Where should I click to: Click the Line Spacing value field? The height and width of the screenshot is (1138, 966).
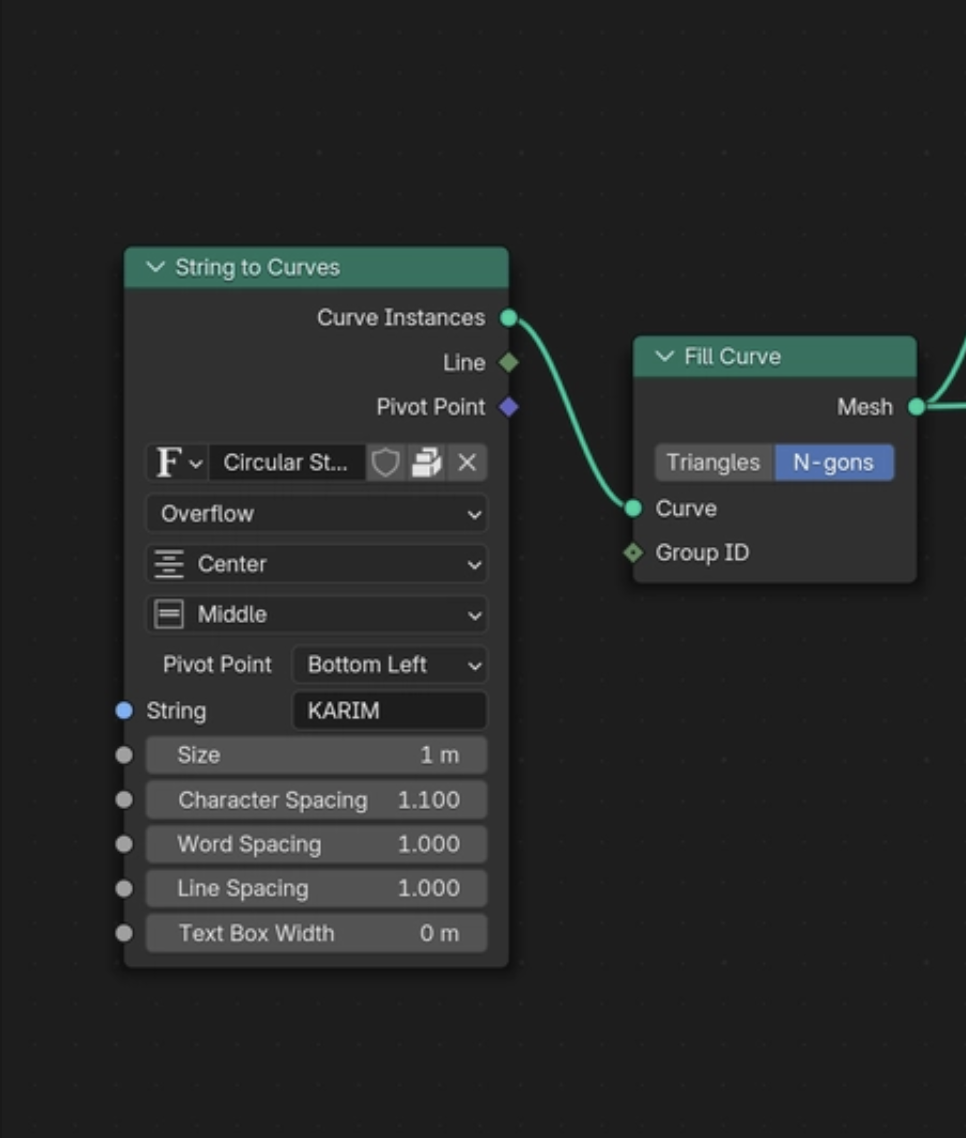(x=316, y=888)
